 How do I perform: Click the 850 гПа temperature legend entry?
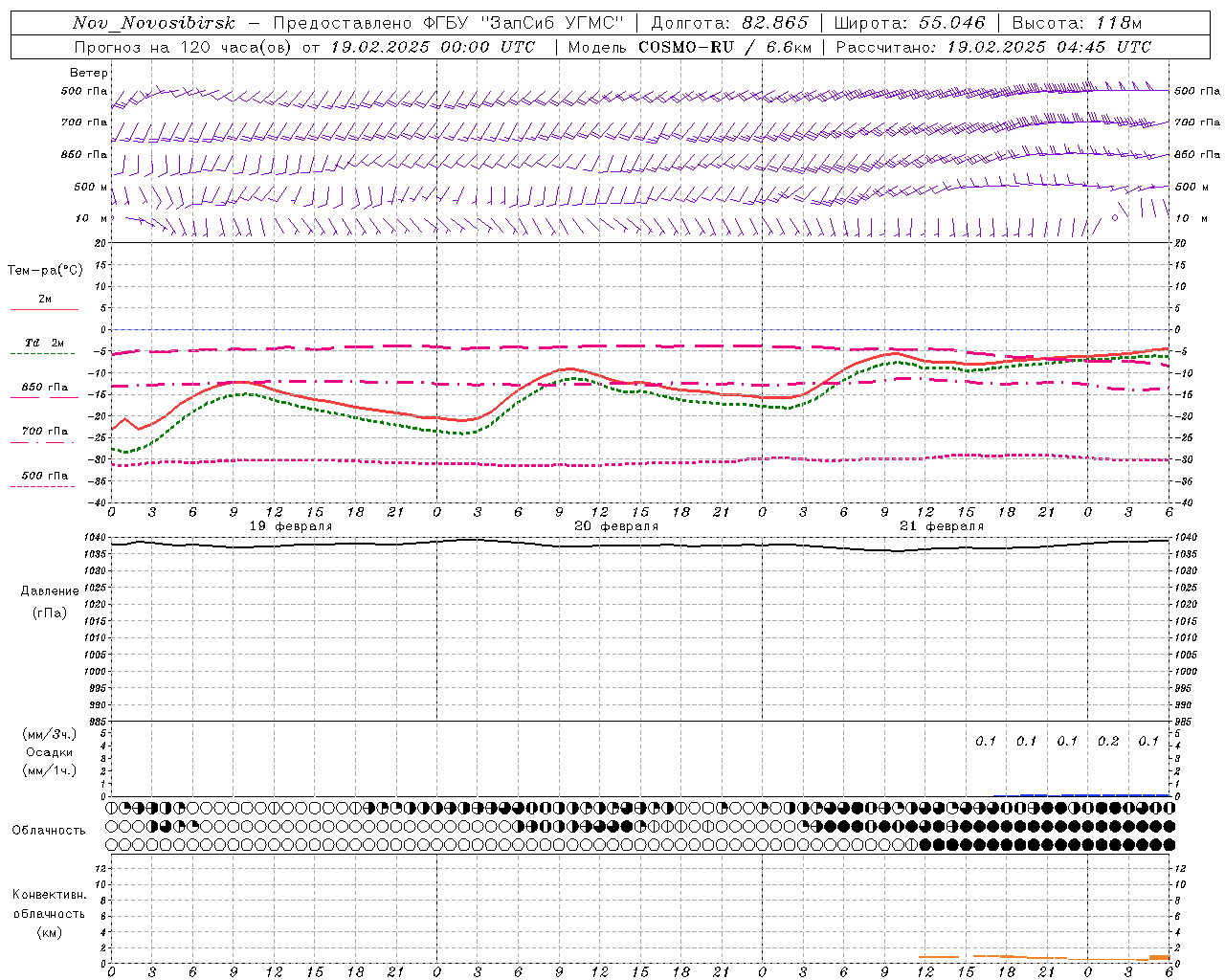pos(45,388)
